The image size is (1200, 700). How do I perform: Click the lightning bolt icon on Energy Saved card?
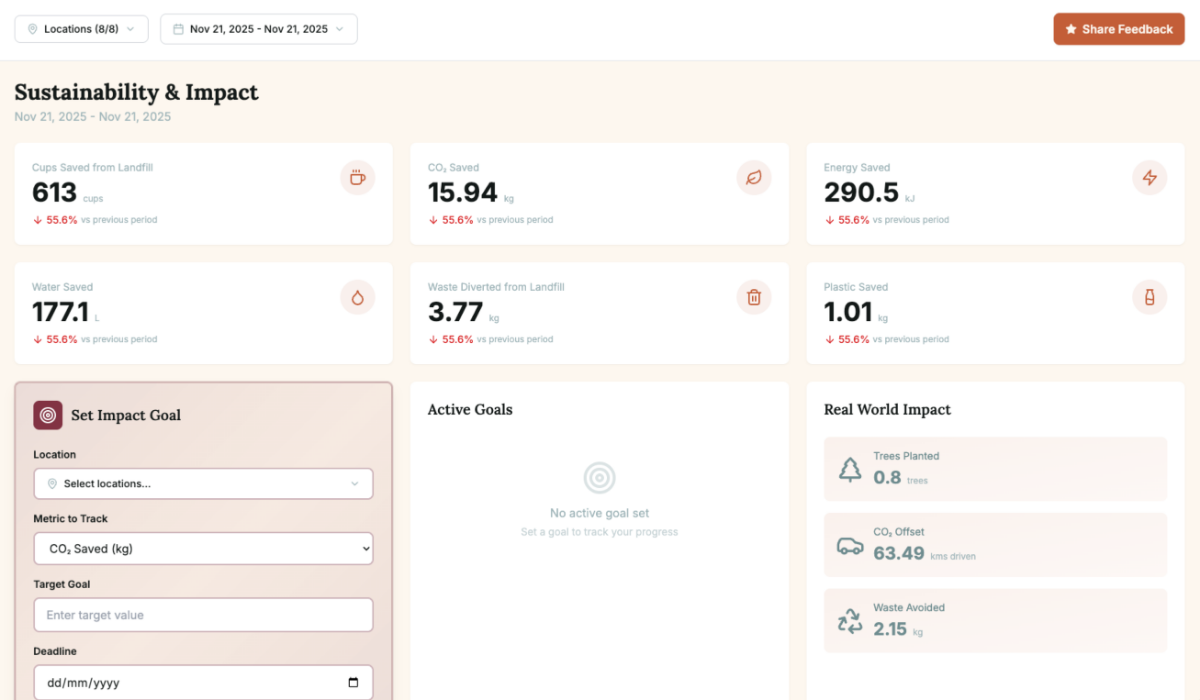tap(1149, 177)
